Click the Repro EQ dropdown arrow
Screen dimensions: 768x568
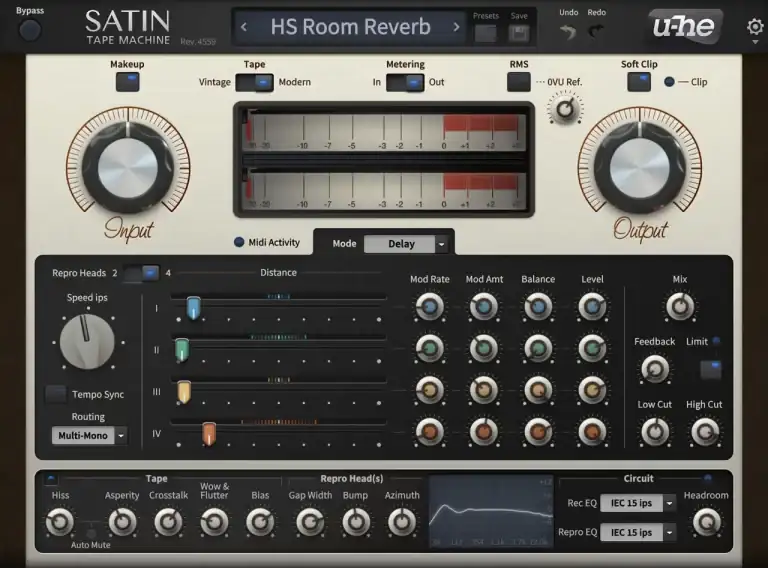click(x=670, y=532)
